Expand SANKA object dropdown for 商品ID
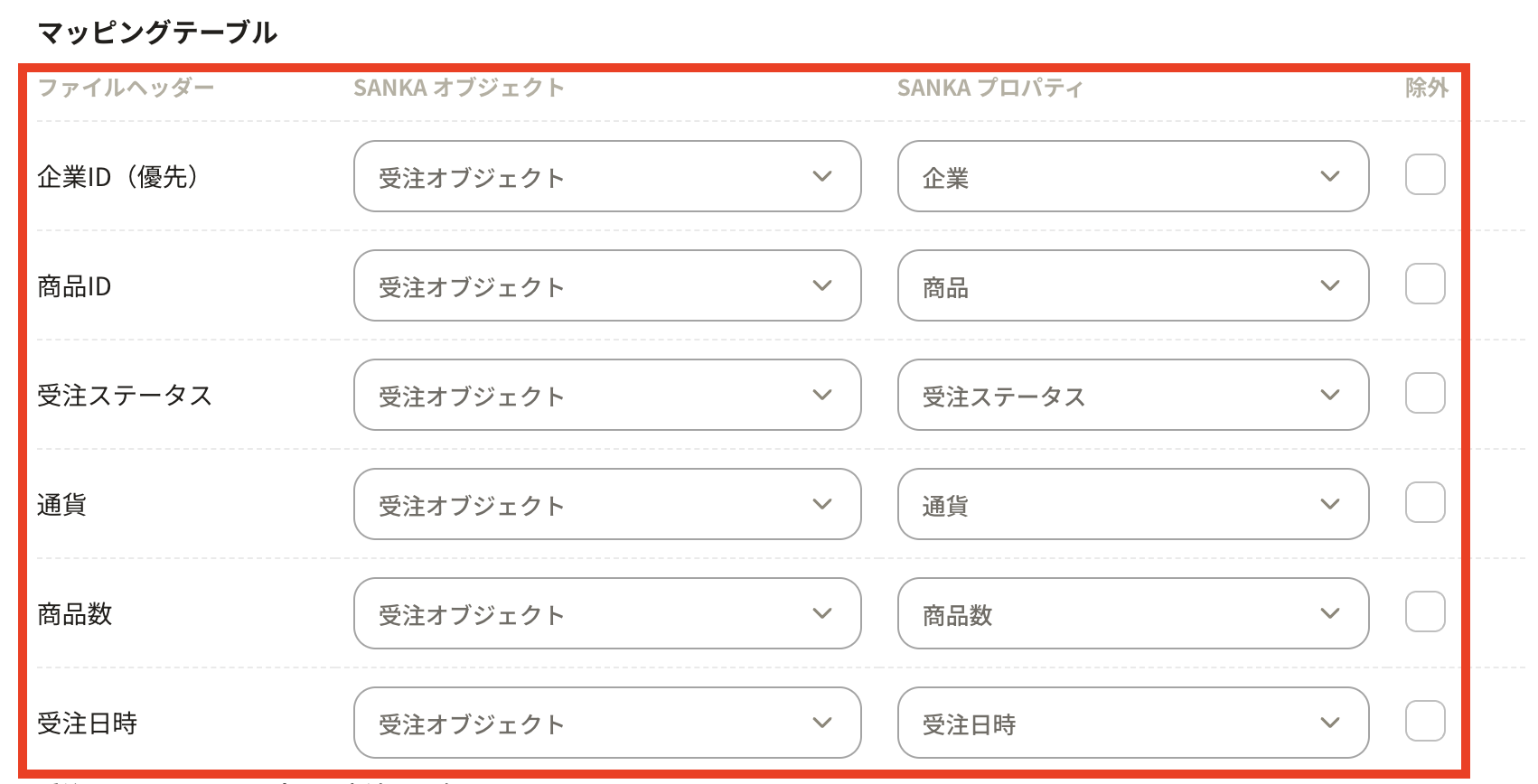Image resolution: width=1538 pixels, height=784 pixels. (x=606, y=286)
